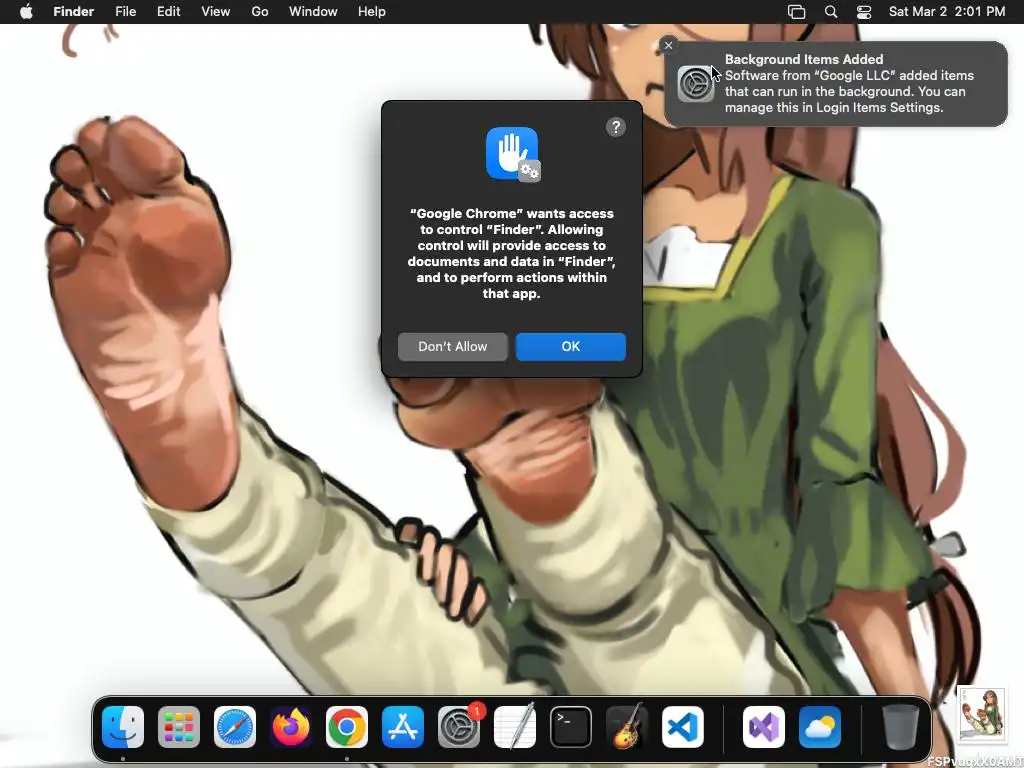This screenshot has width=1024, height=768.
Task: Open the View menu
Action: coord(216,12)
